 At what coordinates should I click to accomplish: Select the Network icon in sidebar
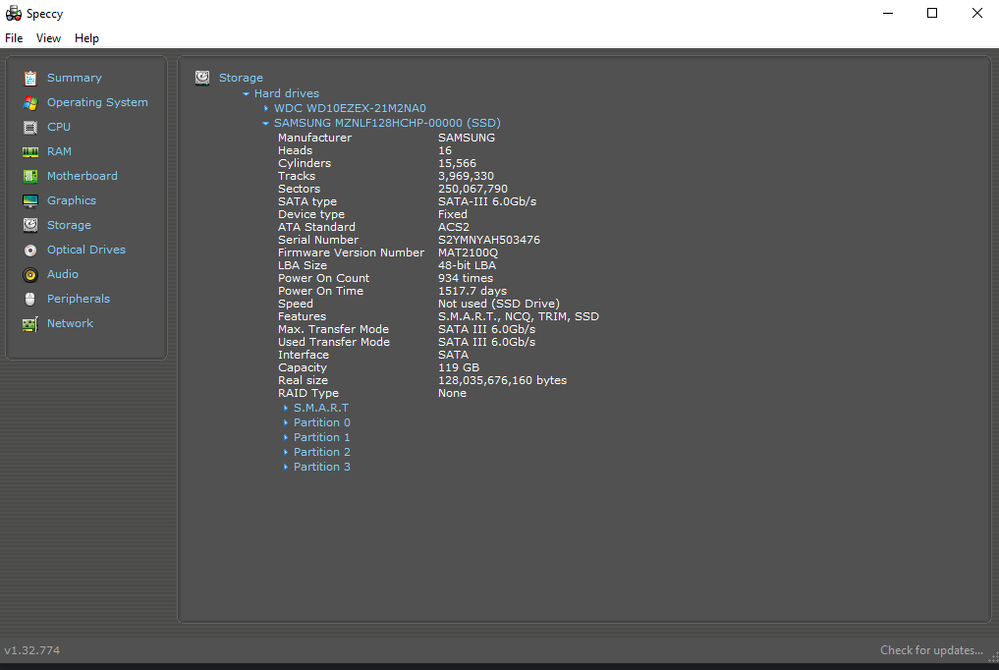pyautogui.click(x=30, y=324)
